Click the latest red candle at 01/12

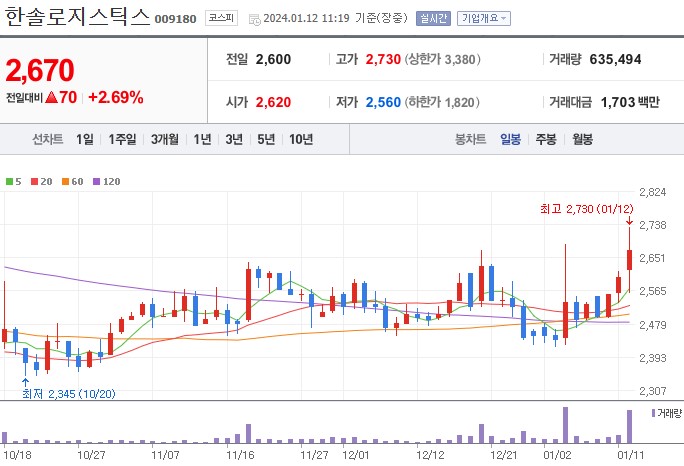(629, 260)
